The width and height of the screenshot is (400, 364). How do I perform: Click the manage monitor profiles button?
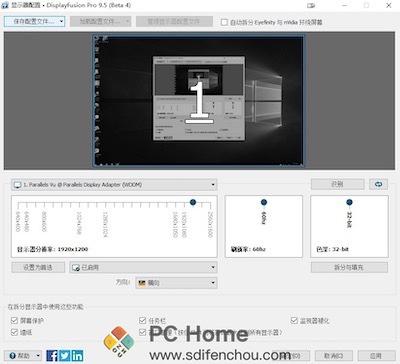click(x=174, y=21)
